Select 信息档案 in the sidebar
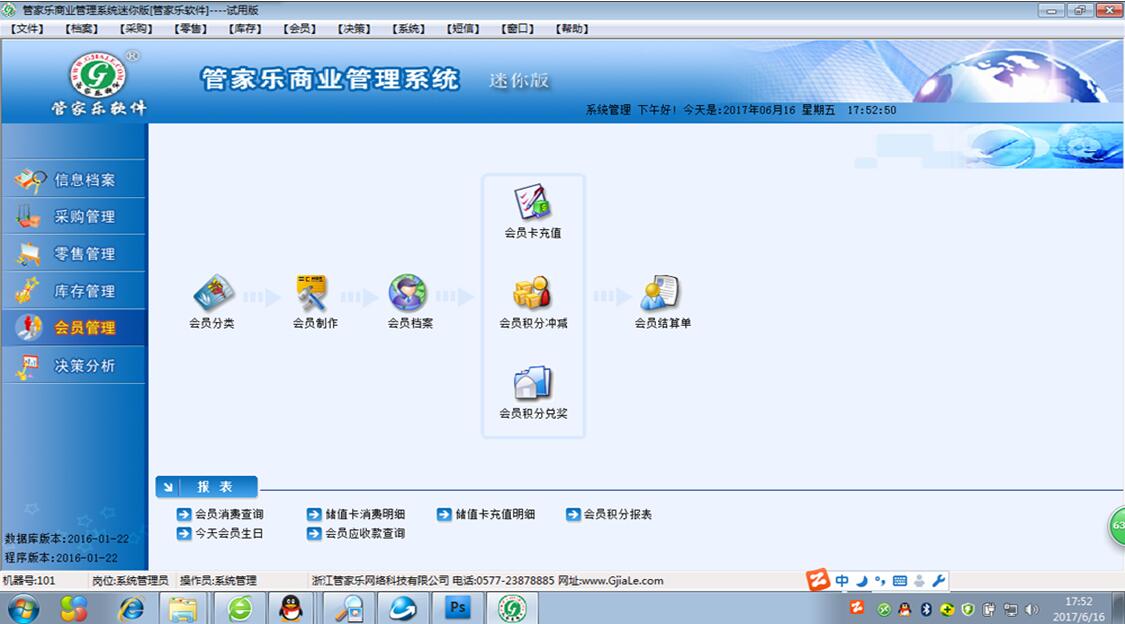 click(74, 179)
